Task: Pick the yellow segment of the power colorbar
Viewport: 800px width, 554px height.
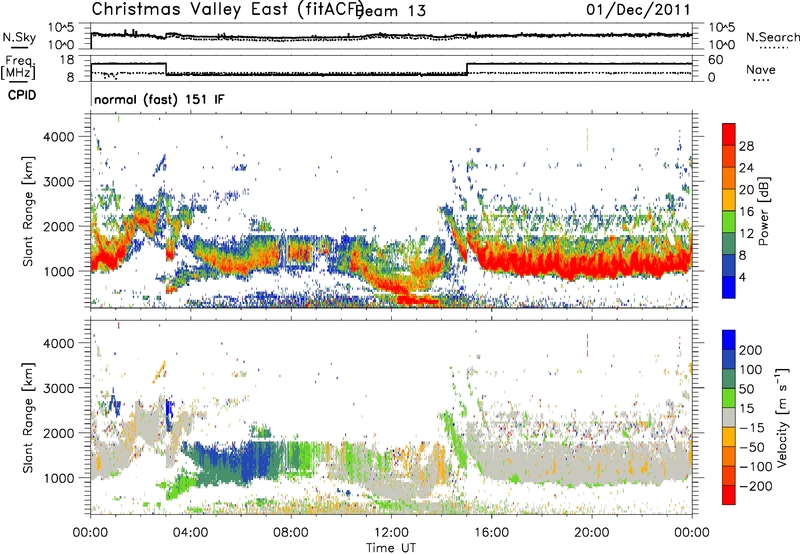Action: coord(729,201)
